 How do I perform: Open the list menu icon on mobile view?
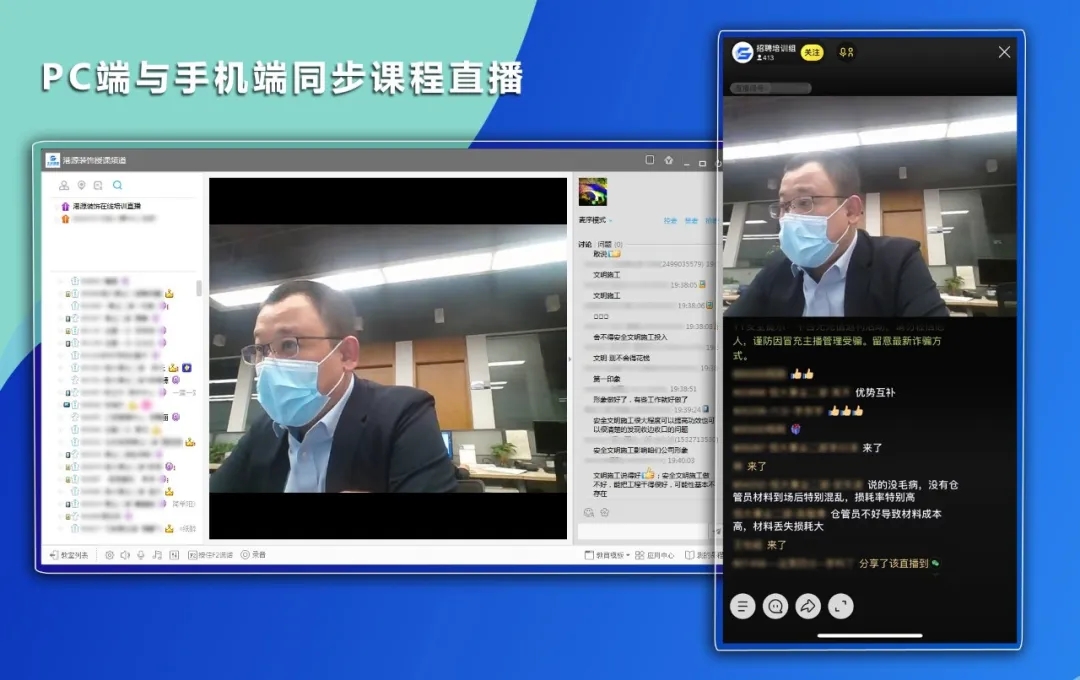coord(742,605)
